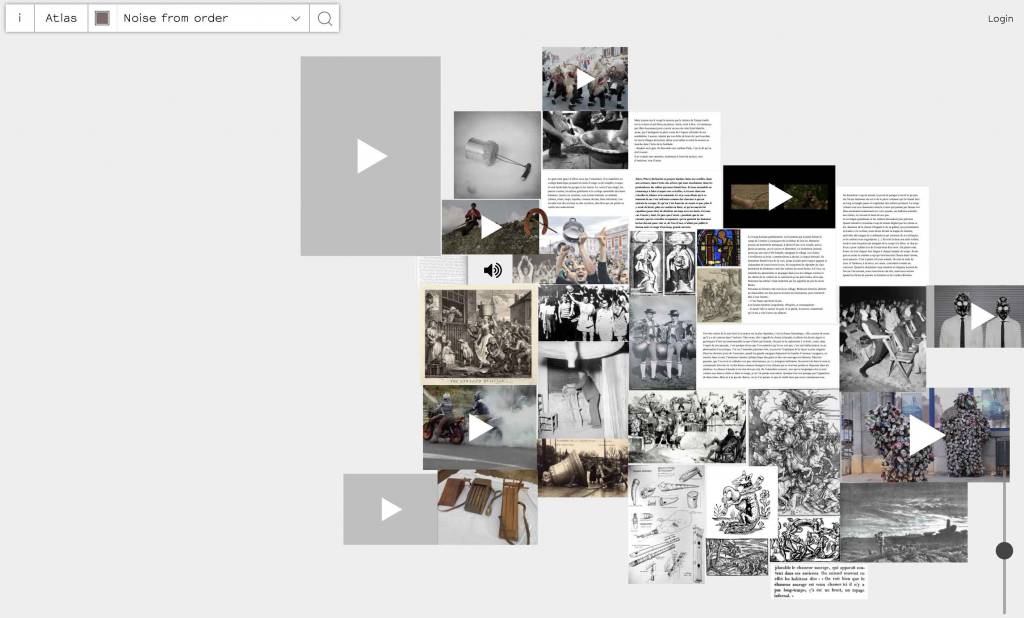Open the info 'i' button

[x=20, y=18]
